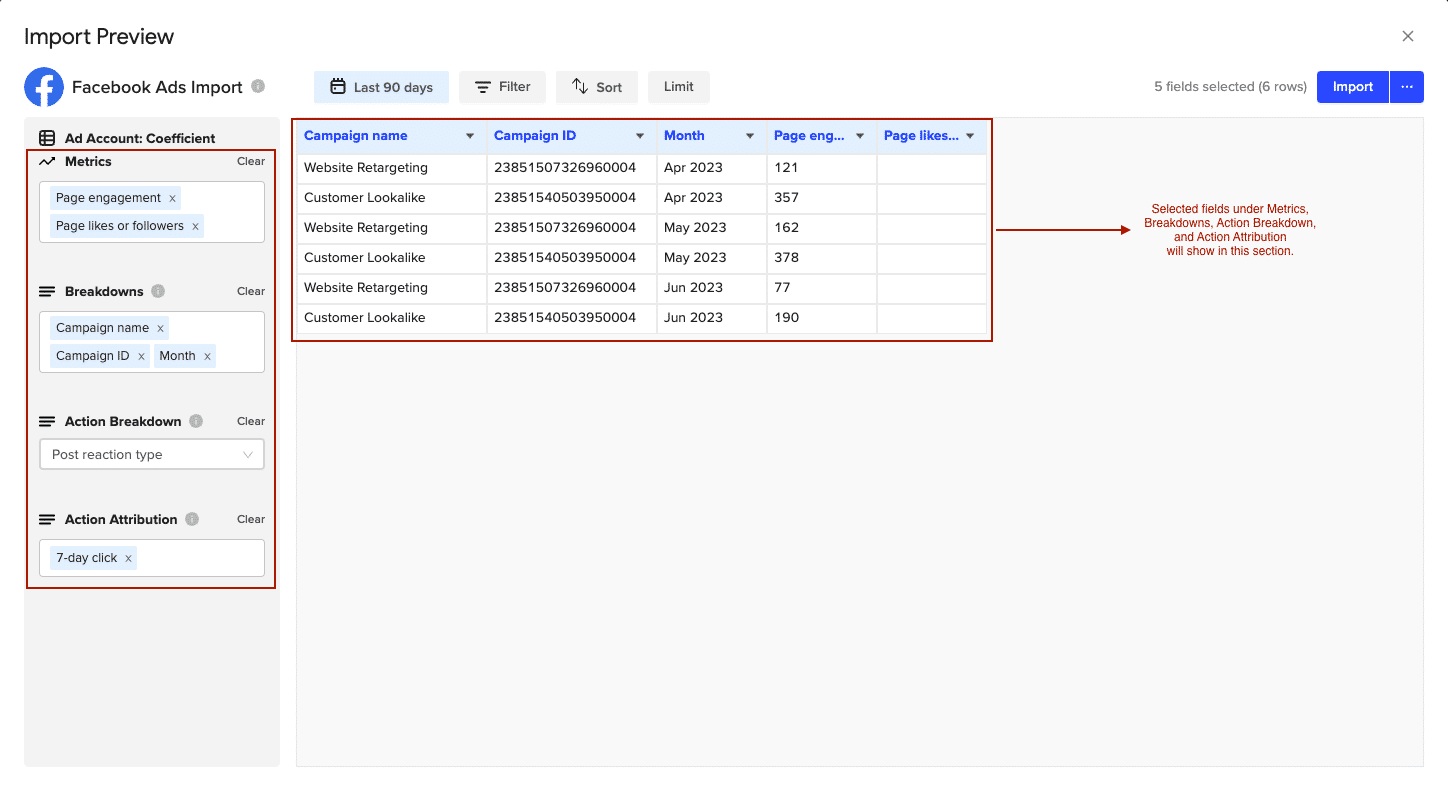1448x788 pixels.
Task: Open the Month column dropdown arrow
Action: click(x=750, y=136)
